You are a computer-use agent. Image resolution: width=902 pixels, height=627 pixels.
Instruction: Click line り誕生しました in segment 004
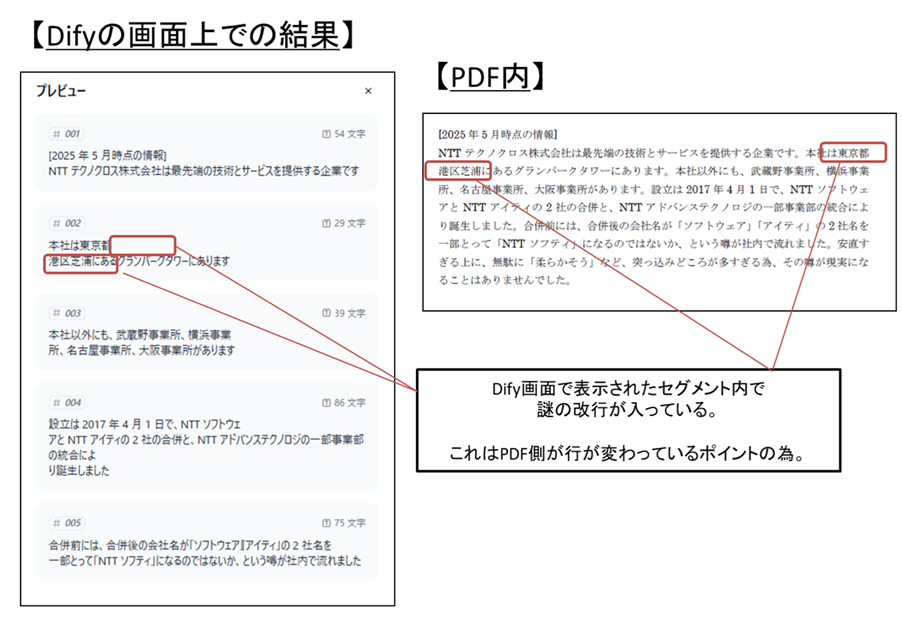pyautogui.click(x=79, y=471)
